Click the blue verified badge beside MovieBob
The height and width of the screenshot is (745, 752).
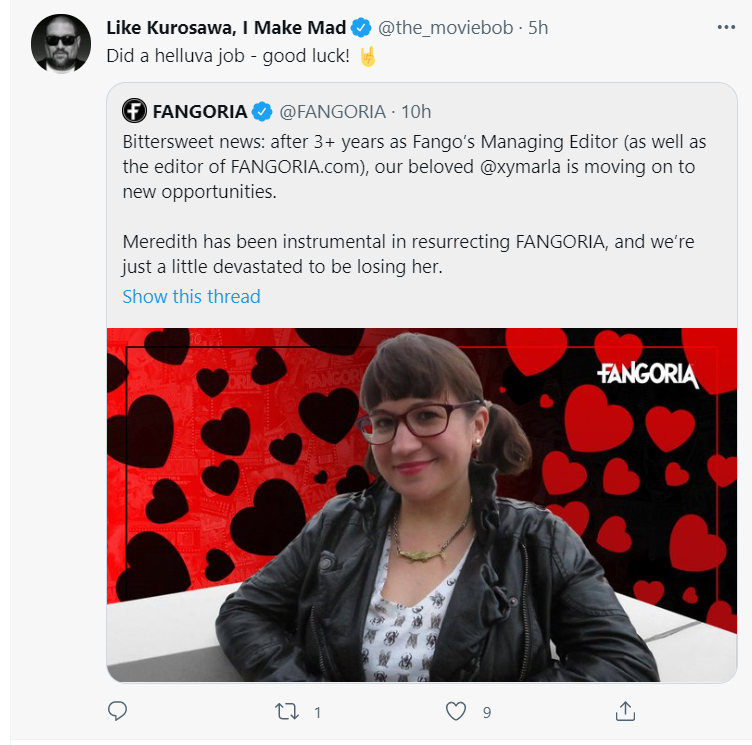tap(361, 27)
